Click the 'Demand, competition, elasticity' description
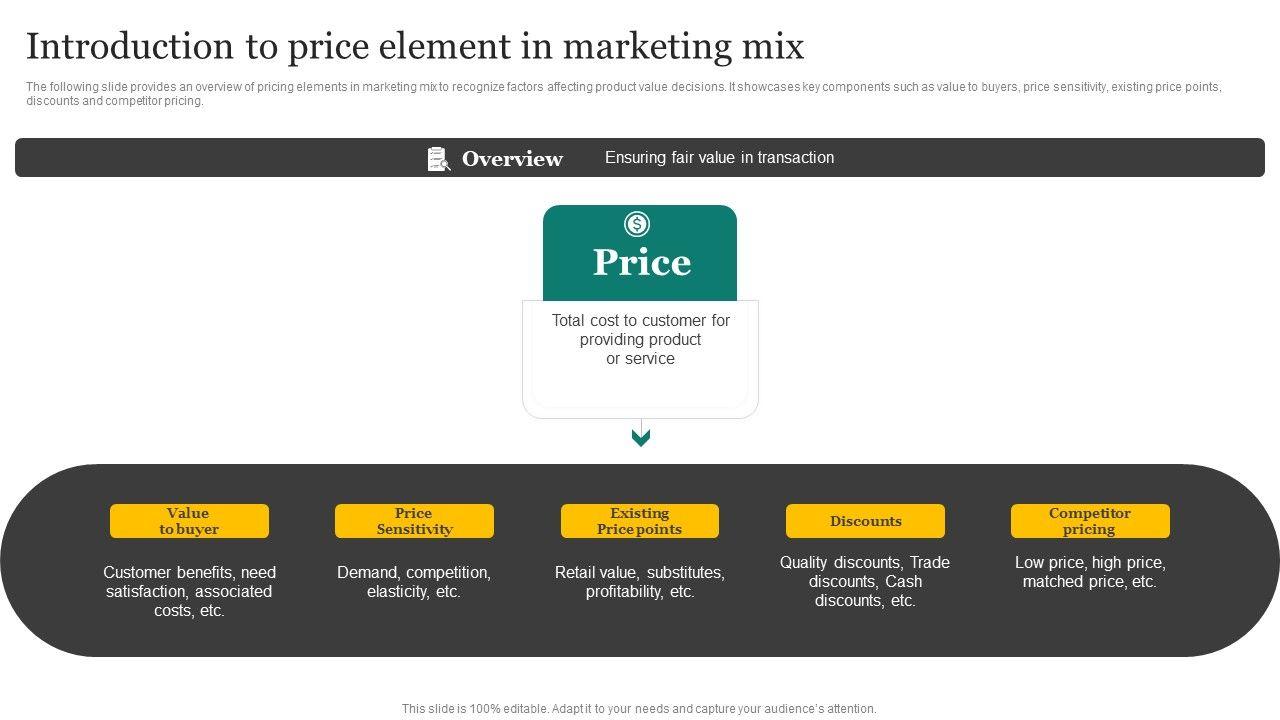Screen dimensions: 1280x720 414,582
